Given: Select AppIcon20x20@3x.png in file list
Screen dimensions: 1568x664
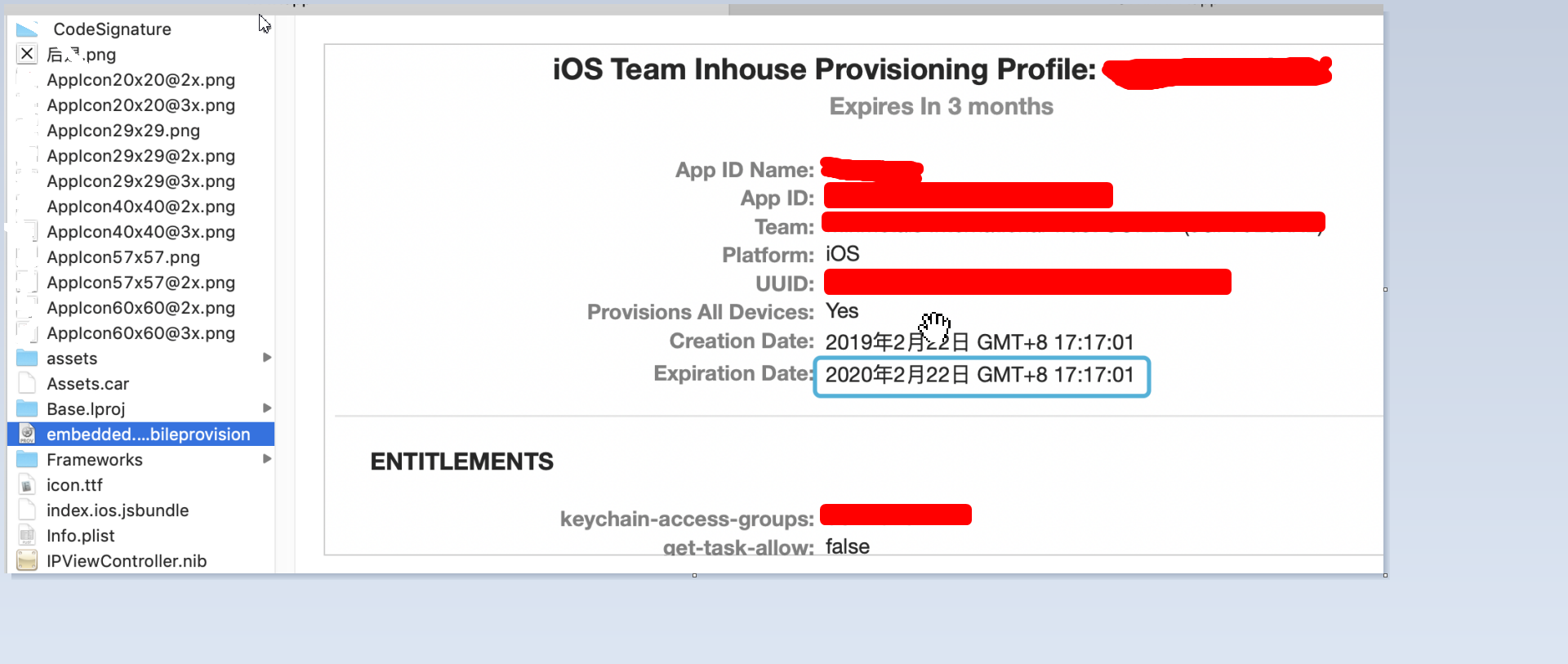Looking at the screenshot, I should click(x=140, y=105).
